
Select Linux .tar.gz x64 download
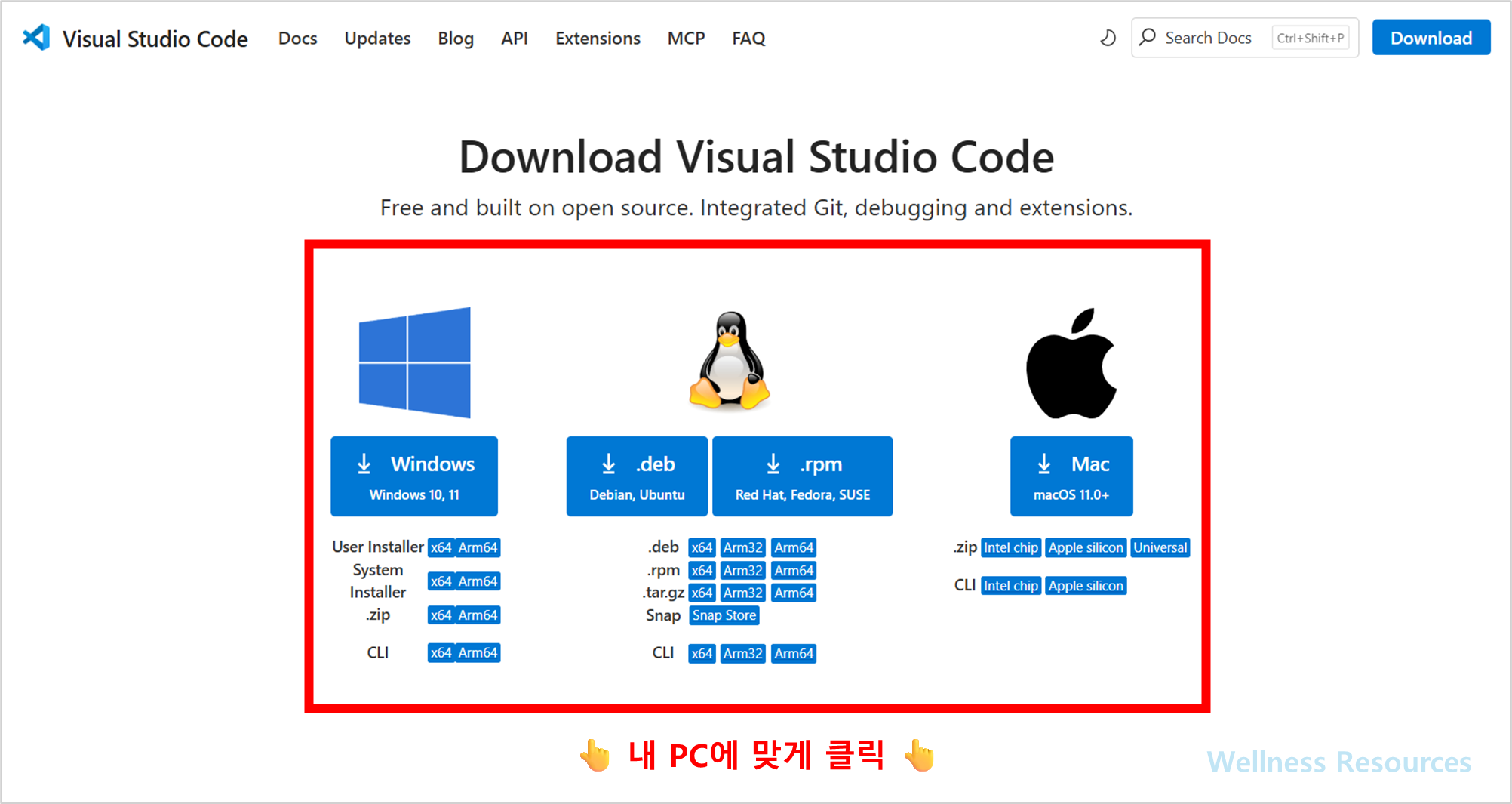point(702,593)
